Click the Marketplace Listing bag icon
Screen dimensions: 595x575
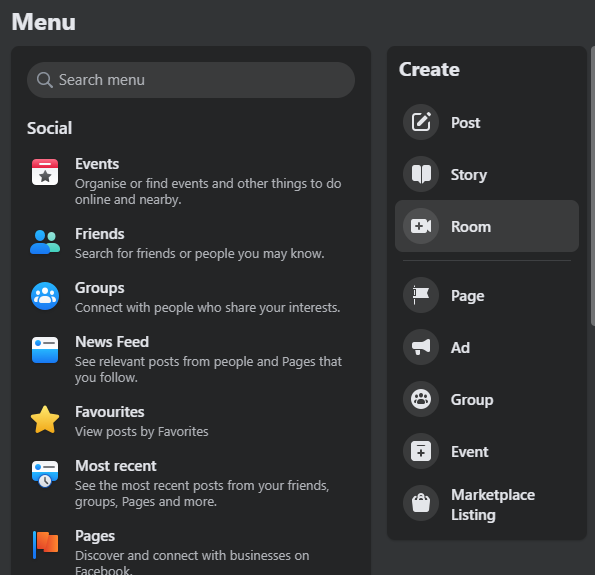coord(421,503)
